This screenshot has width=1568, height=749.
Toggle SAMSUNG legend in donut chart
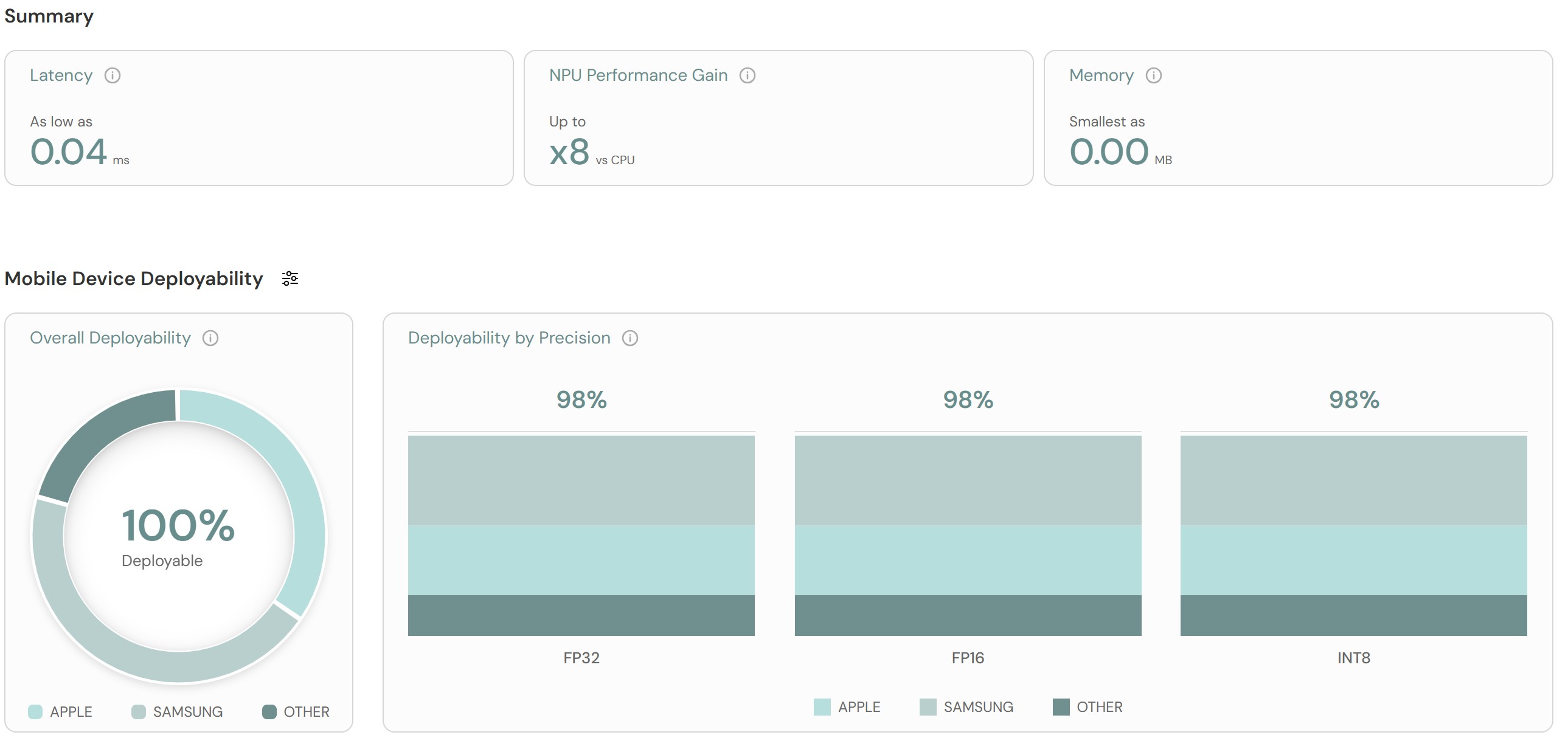point(177,712)
